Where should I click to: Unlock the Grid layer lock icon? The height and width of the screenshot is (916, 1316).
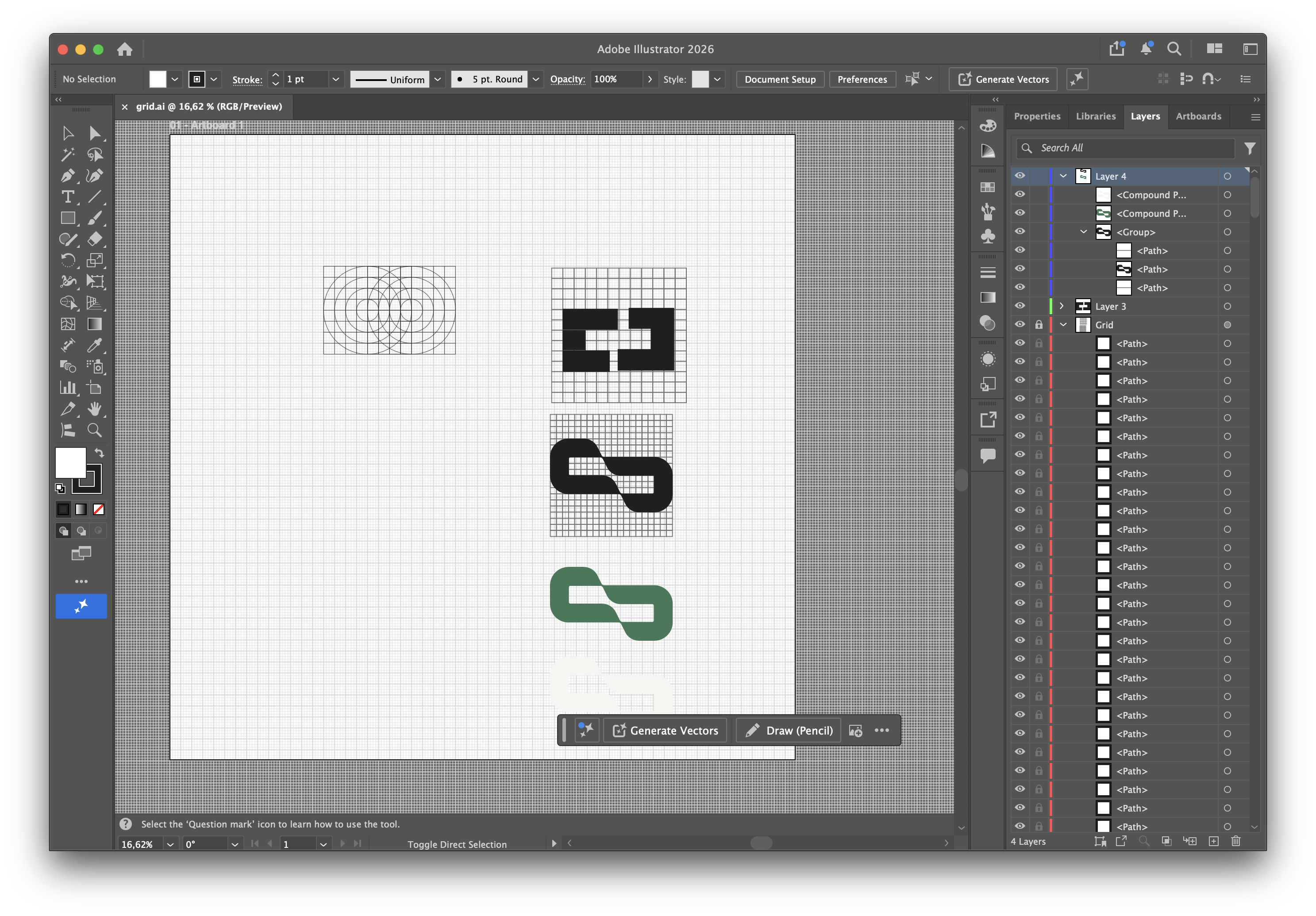1039,324
